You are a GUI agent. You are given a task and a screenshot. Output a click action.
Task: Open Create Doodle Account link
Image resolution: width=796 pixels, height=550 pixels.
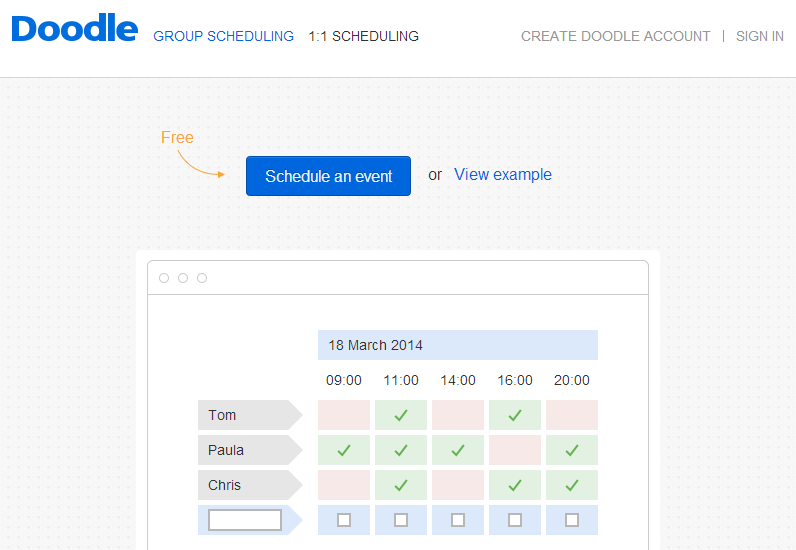click(x=615, y=36)
